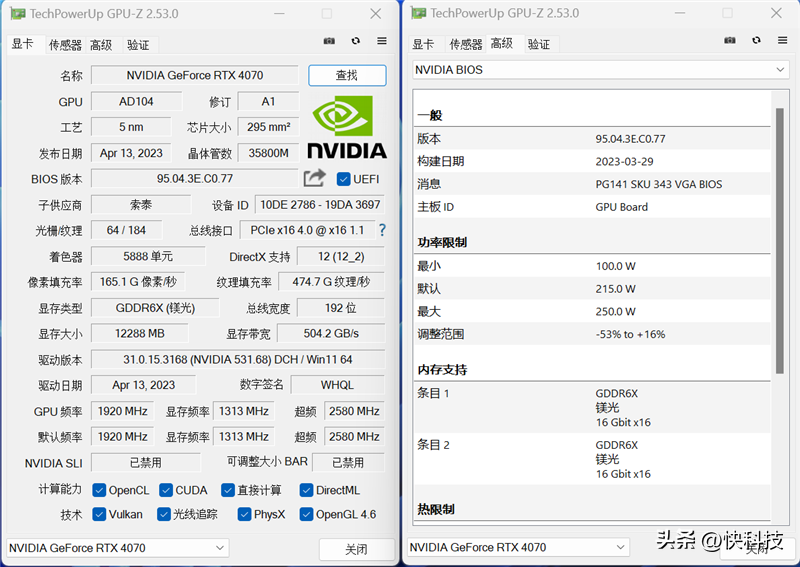This screenshot has height=567, width=800.
Task: Click the GPU-Z app icon in left title bar
Action: coord(18,14)
